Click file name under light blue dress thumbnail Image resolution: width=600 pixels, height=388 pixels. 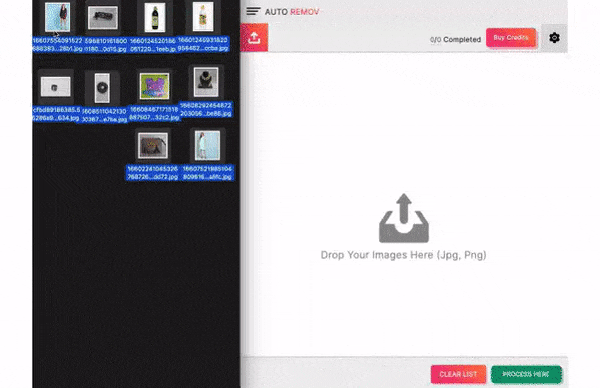207,173
